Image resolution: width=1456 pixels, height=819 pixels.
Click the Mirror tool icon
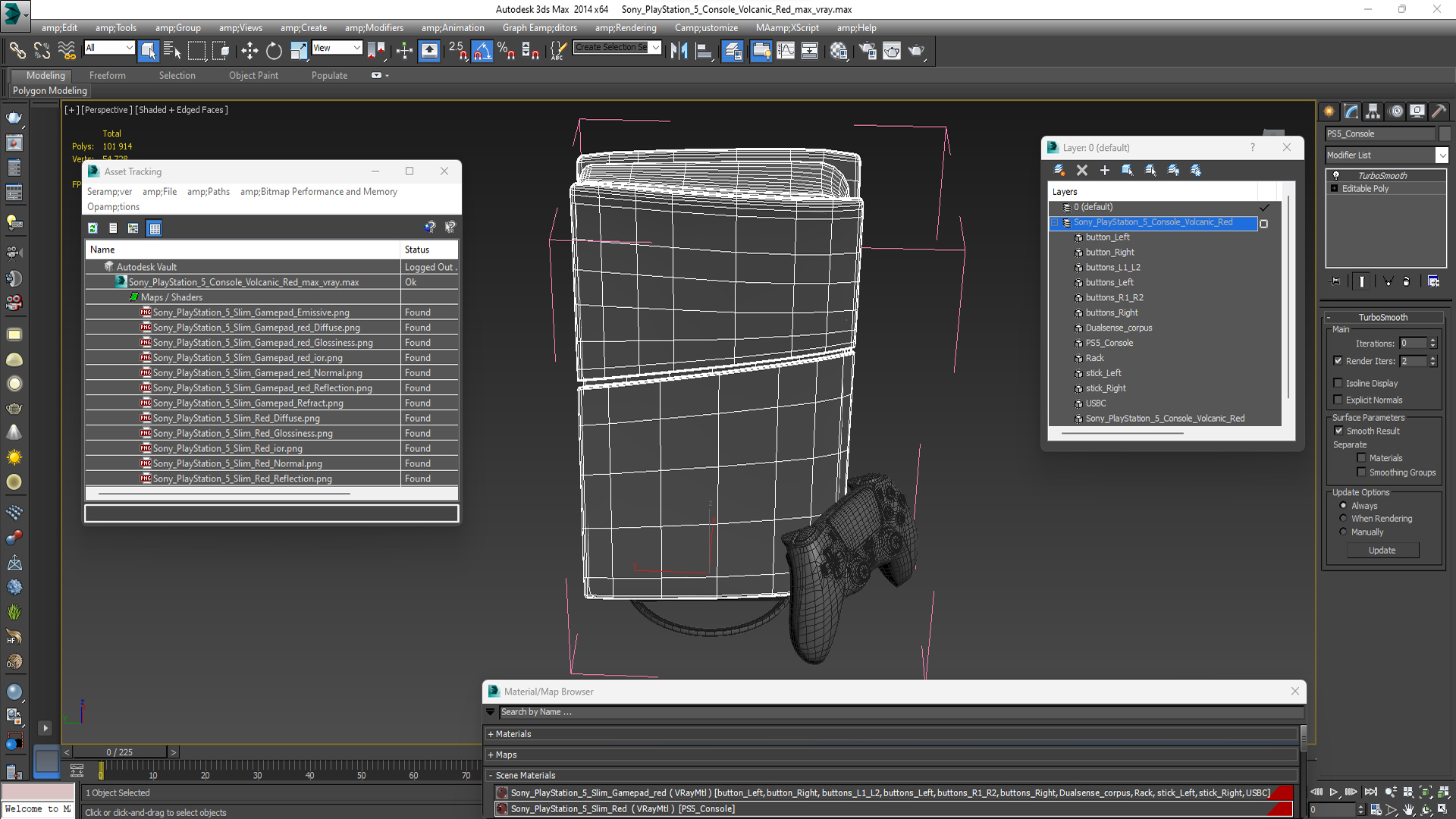click(679, 51)
